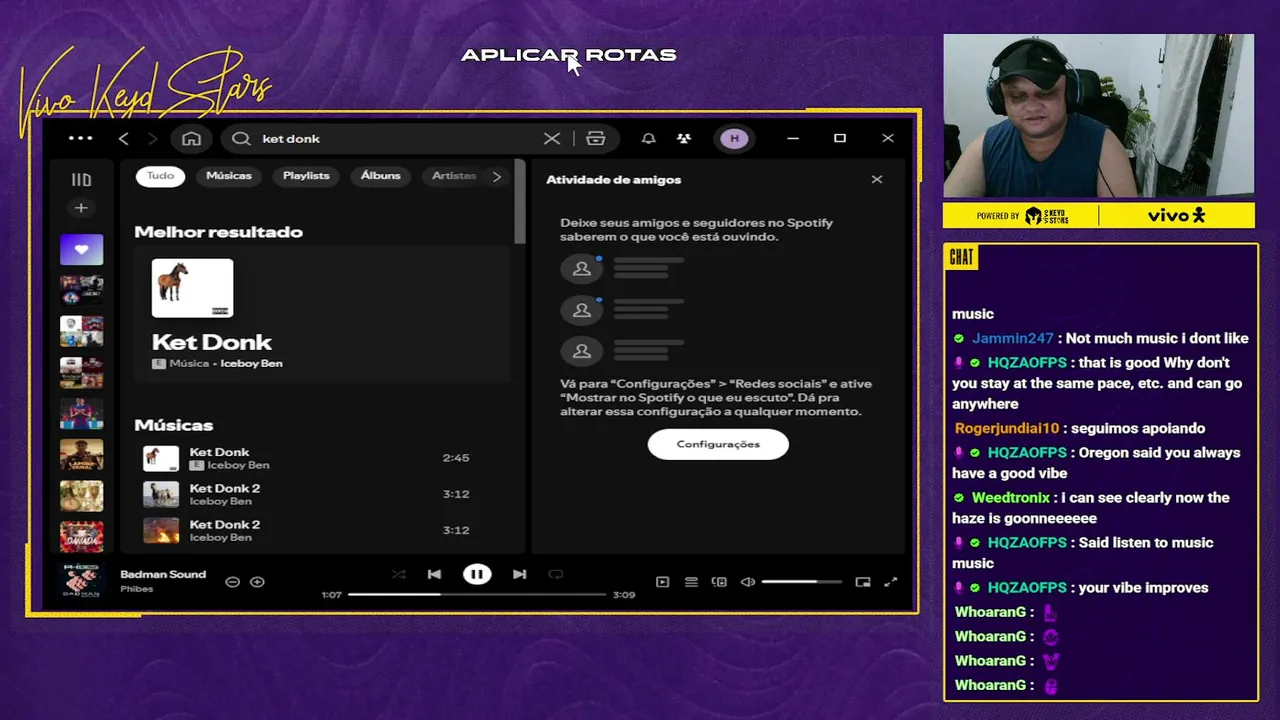This screenshot has width=1280, height=720.
Task: Close the Atividade de amigos panel
Action: click(x=877, y=180)
